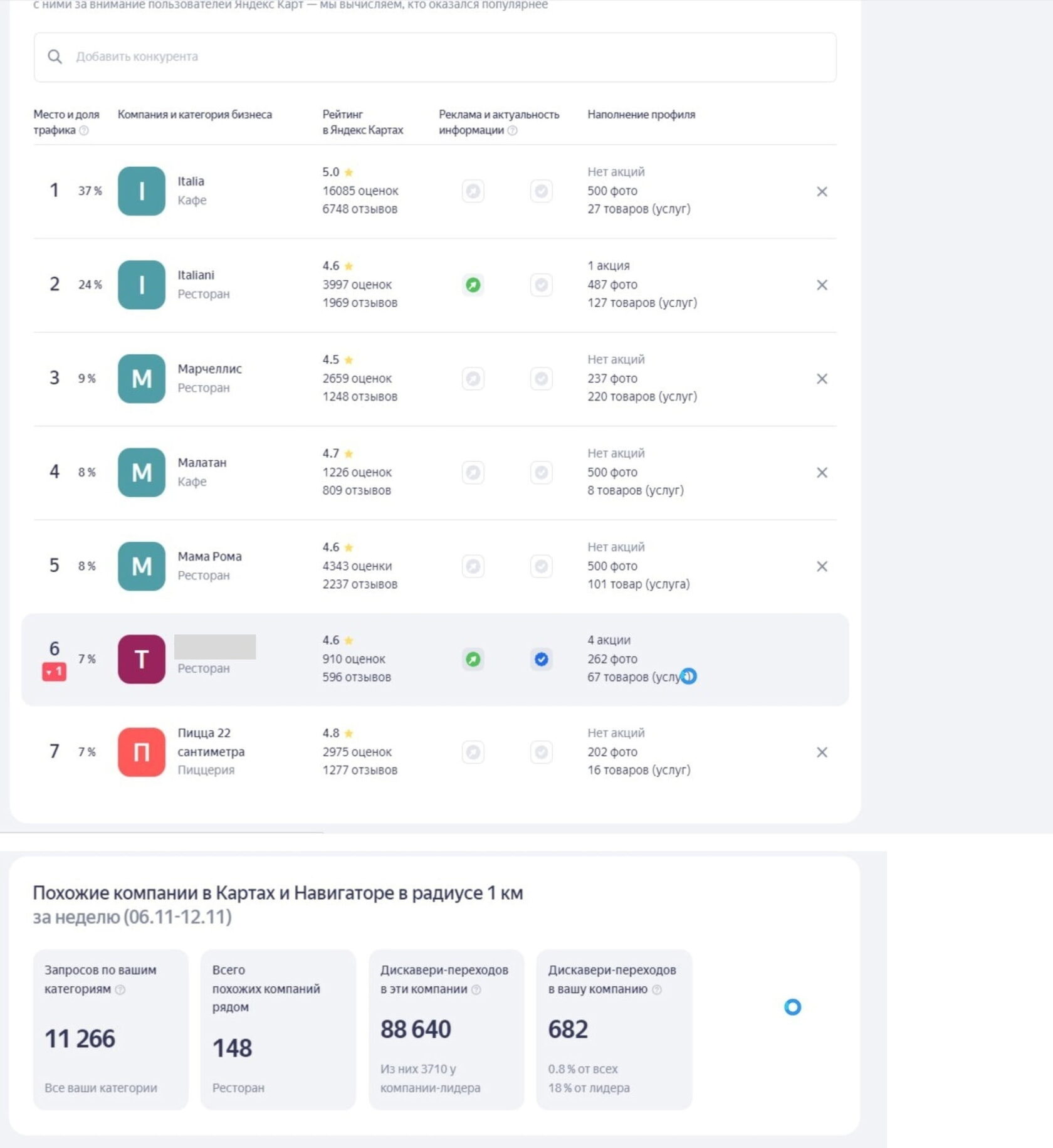The image size is (1053, 1148).
Task: Open the Мама Рома company name
Action: coord(209,556)
